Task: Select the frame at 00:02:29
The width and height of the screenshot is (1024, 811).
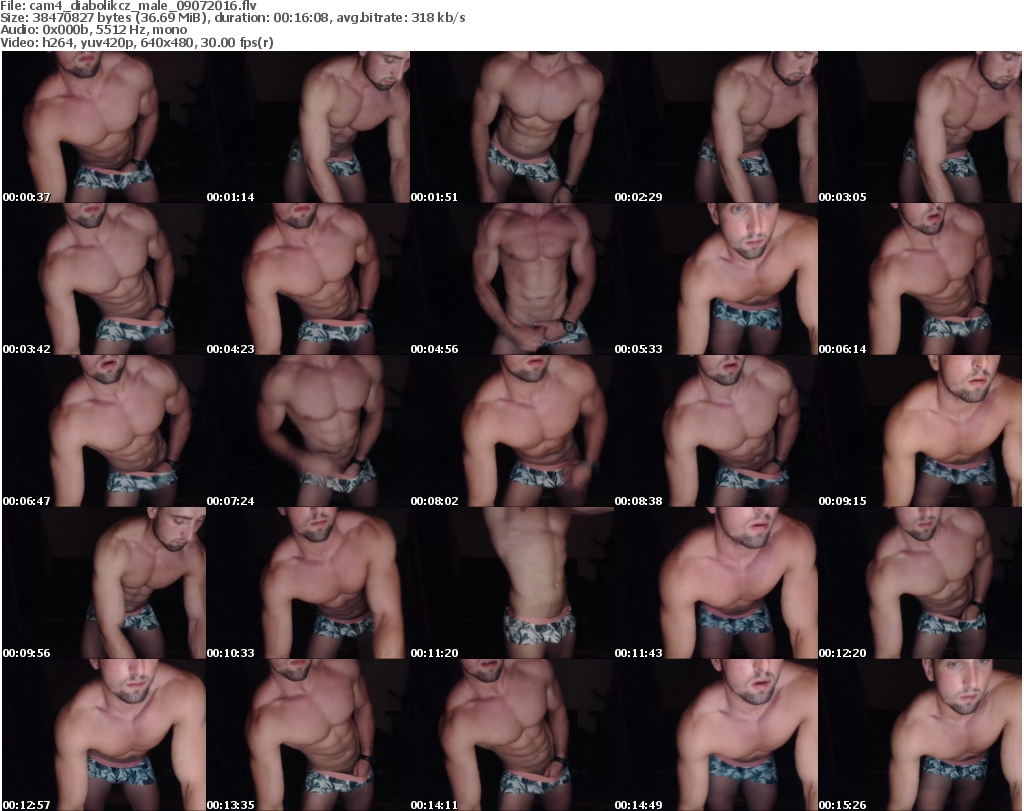Action: [716, 127]
